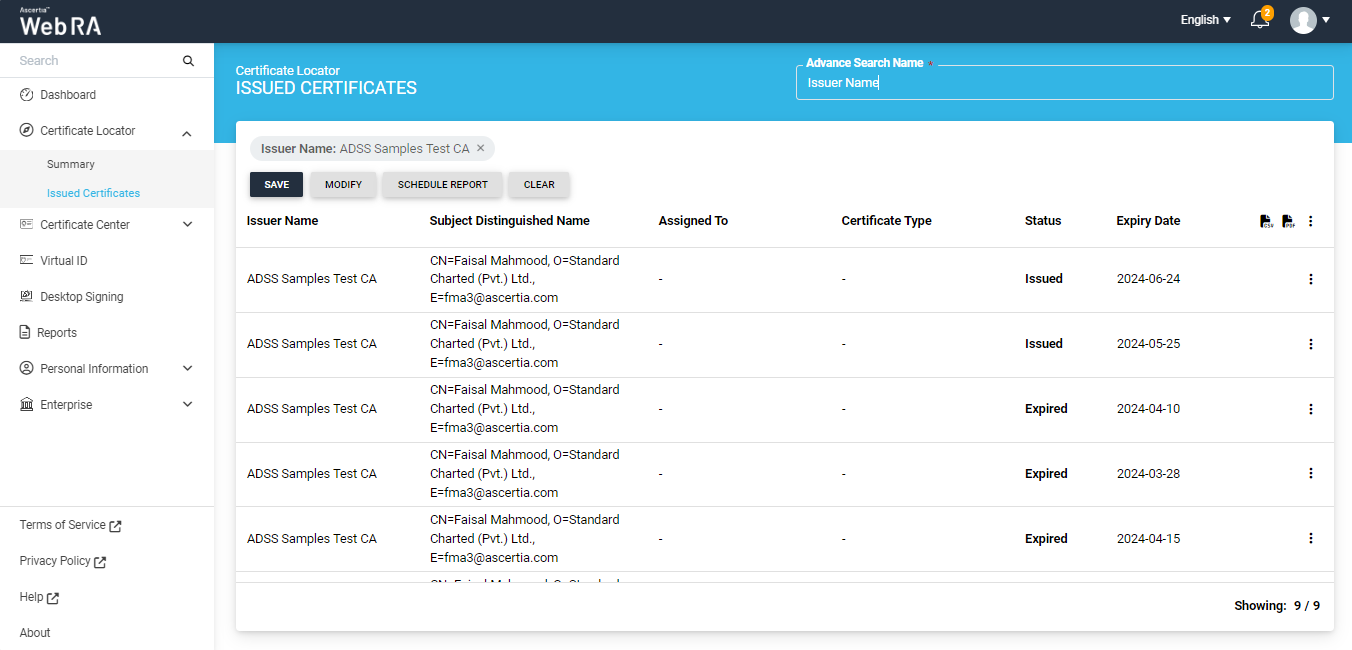Click the Expiry Date column header
The width and height of the screenshot is (1352, 650).
[1148, 221]
